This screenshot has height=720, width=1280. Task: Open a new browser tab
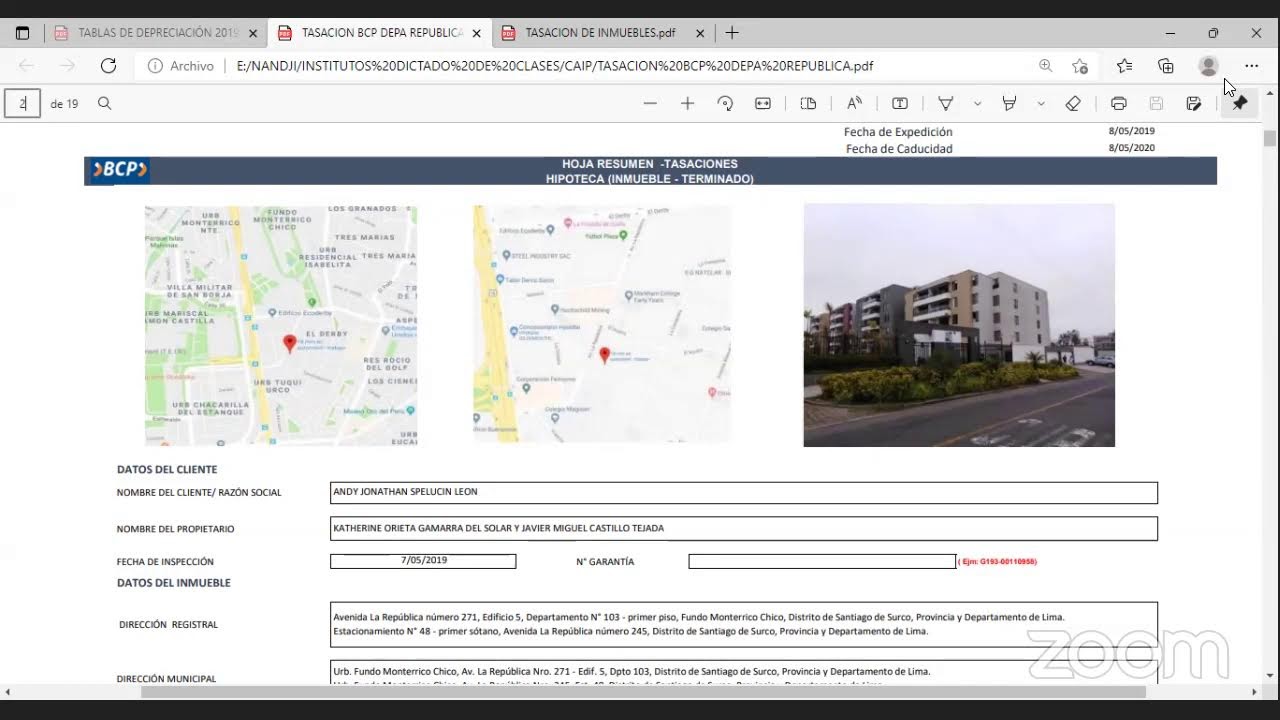732,33
